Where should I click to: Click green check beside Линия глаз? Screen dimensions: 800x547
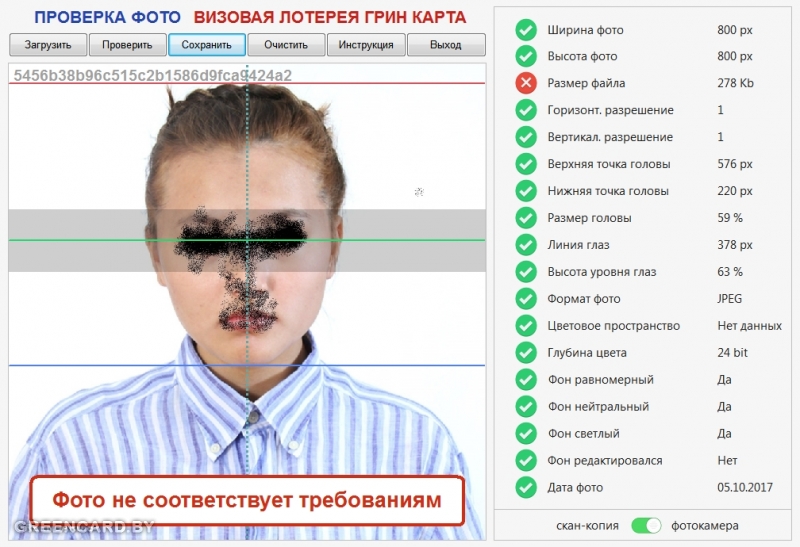(526, 245)
